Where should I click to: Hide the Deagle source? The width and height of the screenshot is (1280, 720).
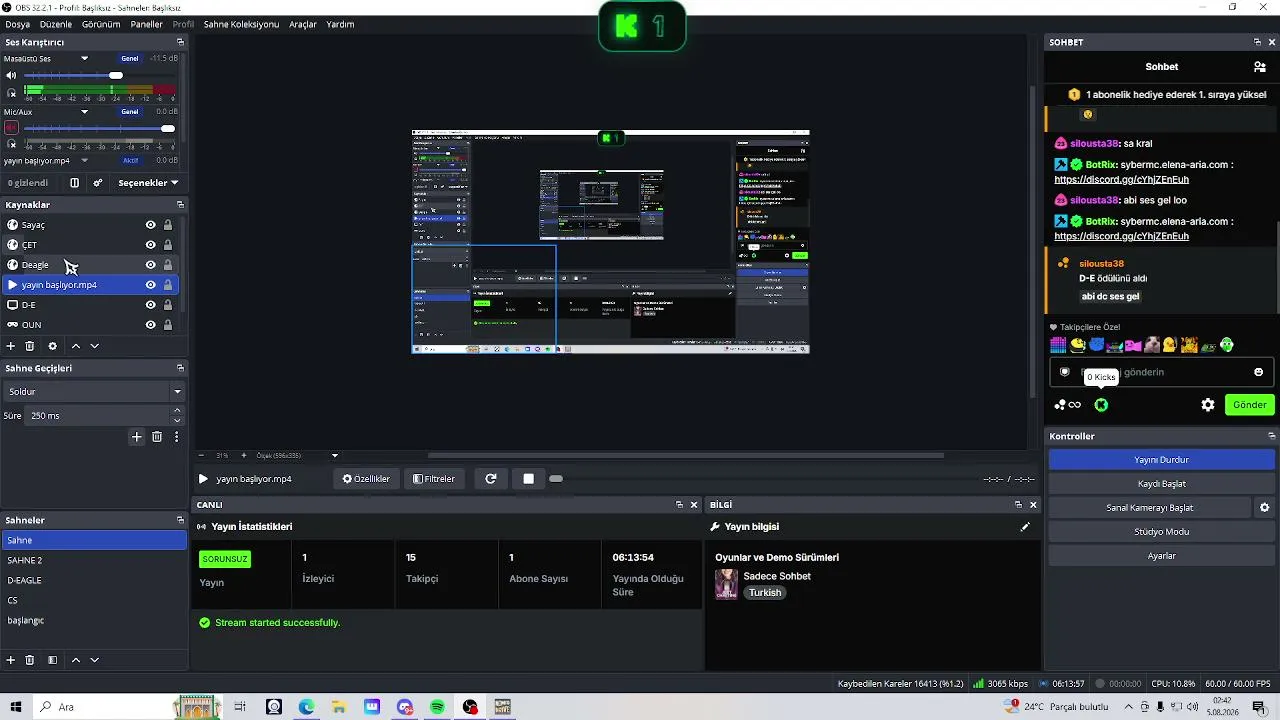pos(150,265)
